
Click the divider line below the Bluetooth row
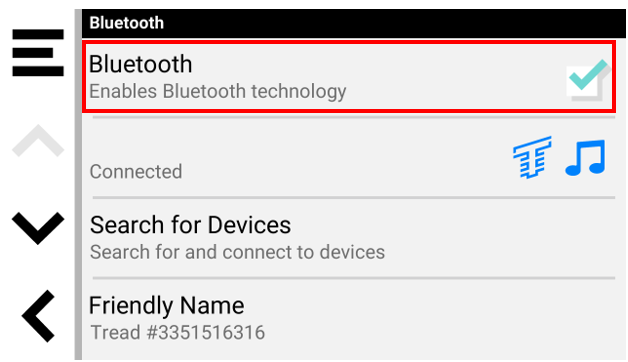pos(354,117)
